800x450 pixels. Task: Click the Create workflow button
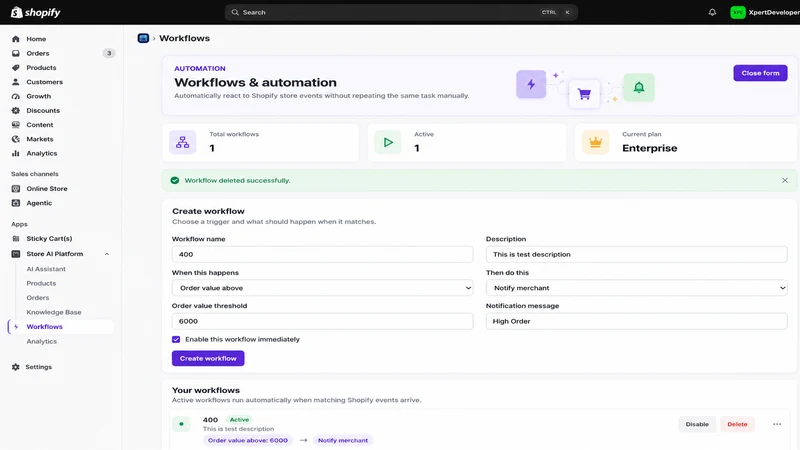click(208, 358)
